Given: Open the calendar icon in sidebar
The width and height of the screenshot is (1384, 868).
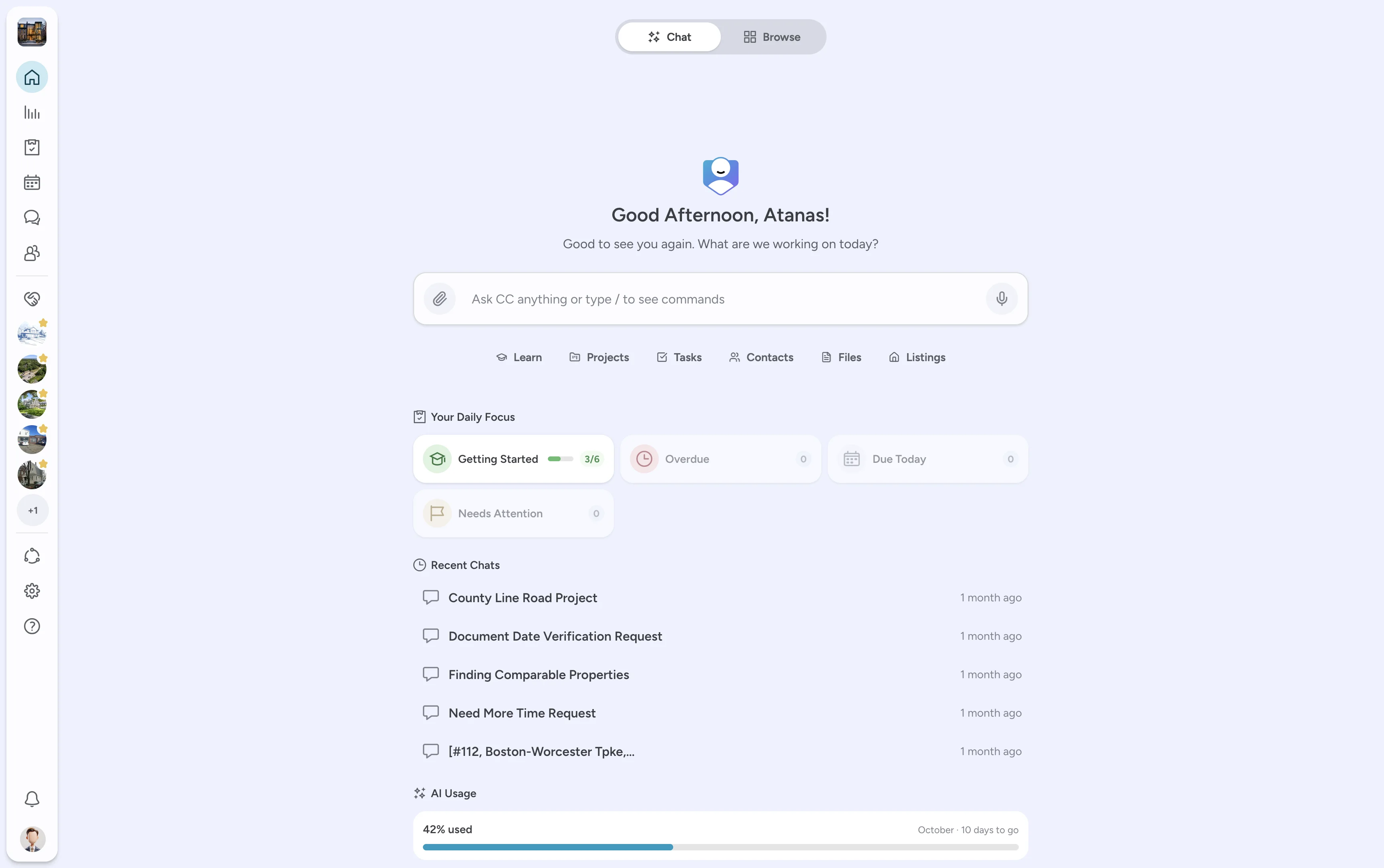Looking at the screenshot, I should [32, 183].
